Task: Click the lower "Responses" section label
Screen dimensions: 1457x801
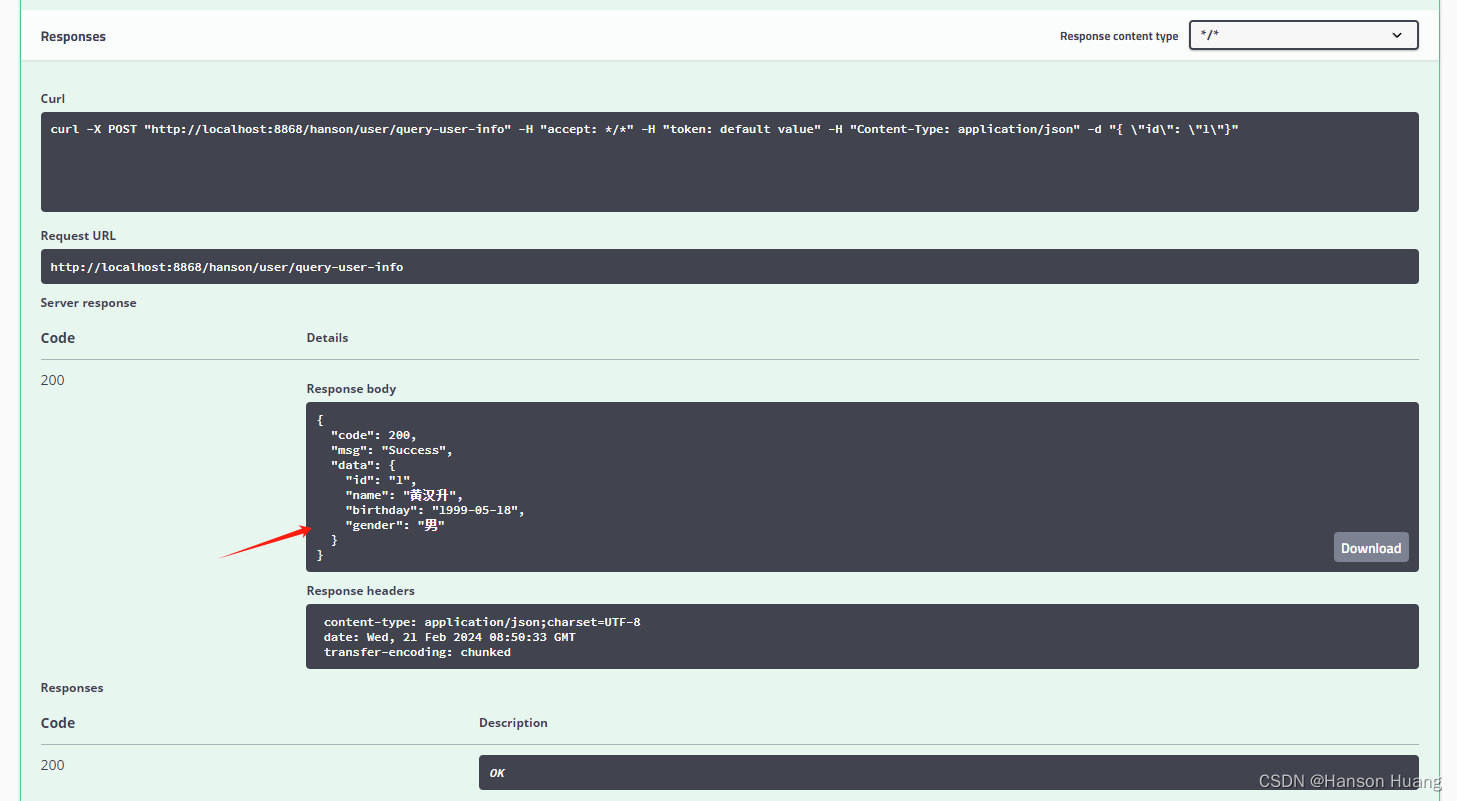Action: coord(72,688)
